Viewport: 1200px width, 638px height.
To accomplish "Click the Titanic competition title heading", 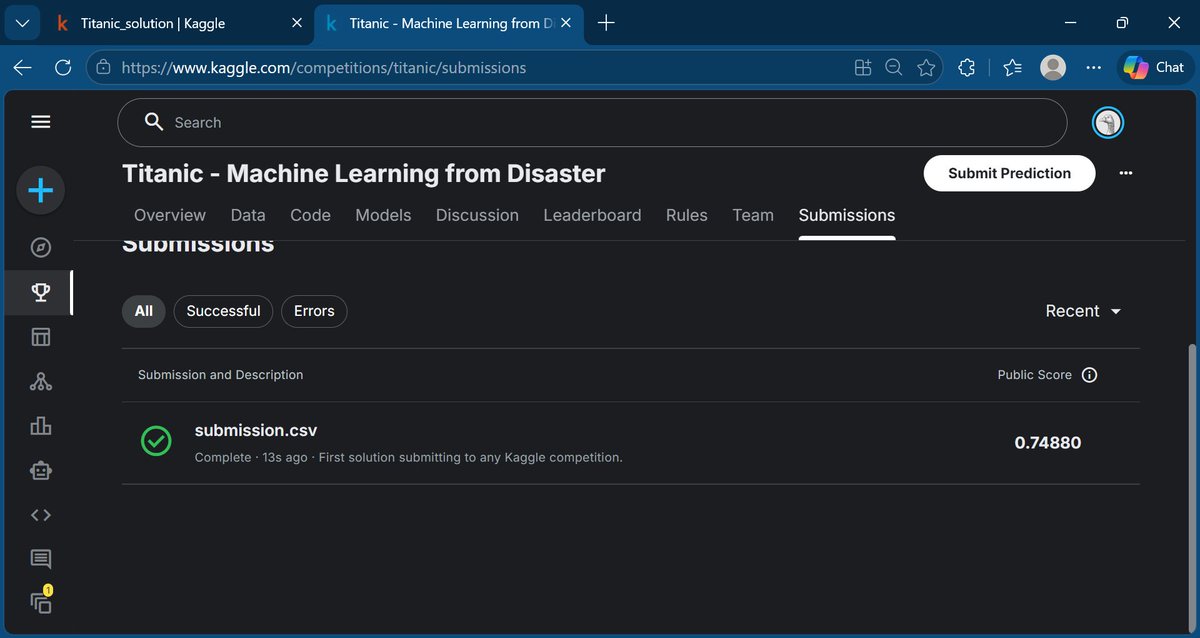I will click(364, 173).
